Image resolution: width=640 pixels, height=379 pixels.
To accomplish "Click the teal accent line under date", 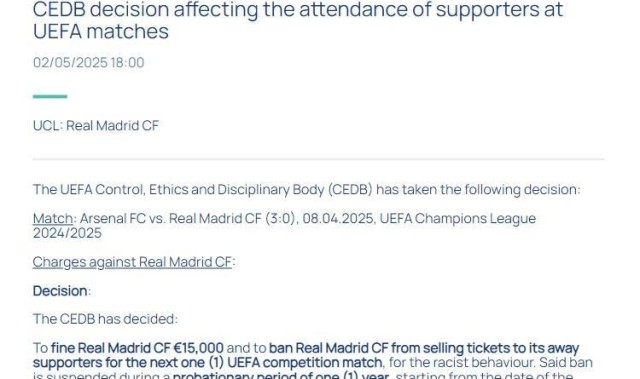I will coord(50,96).
